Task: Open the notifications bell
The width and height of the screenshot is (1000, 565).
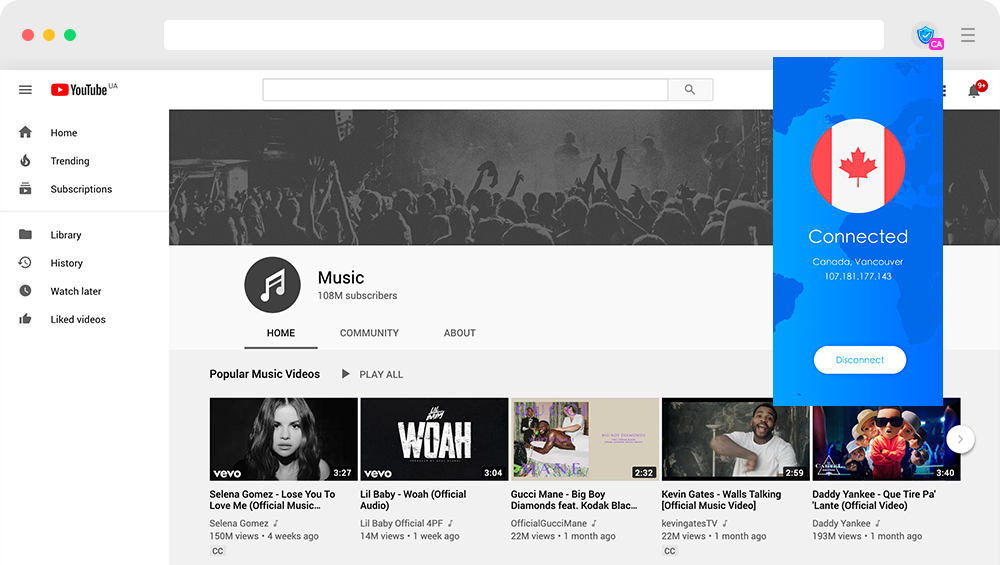Action: (974, 91)
